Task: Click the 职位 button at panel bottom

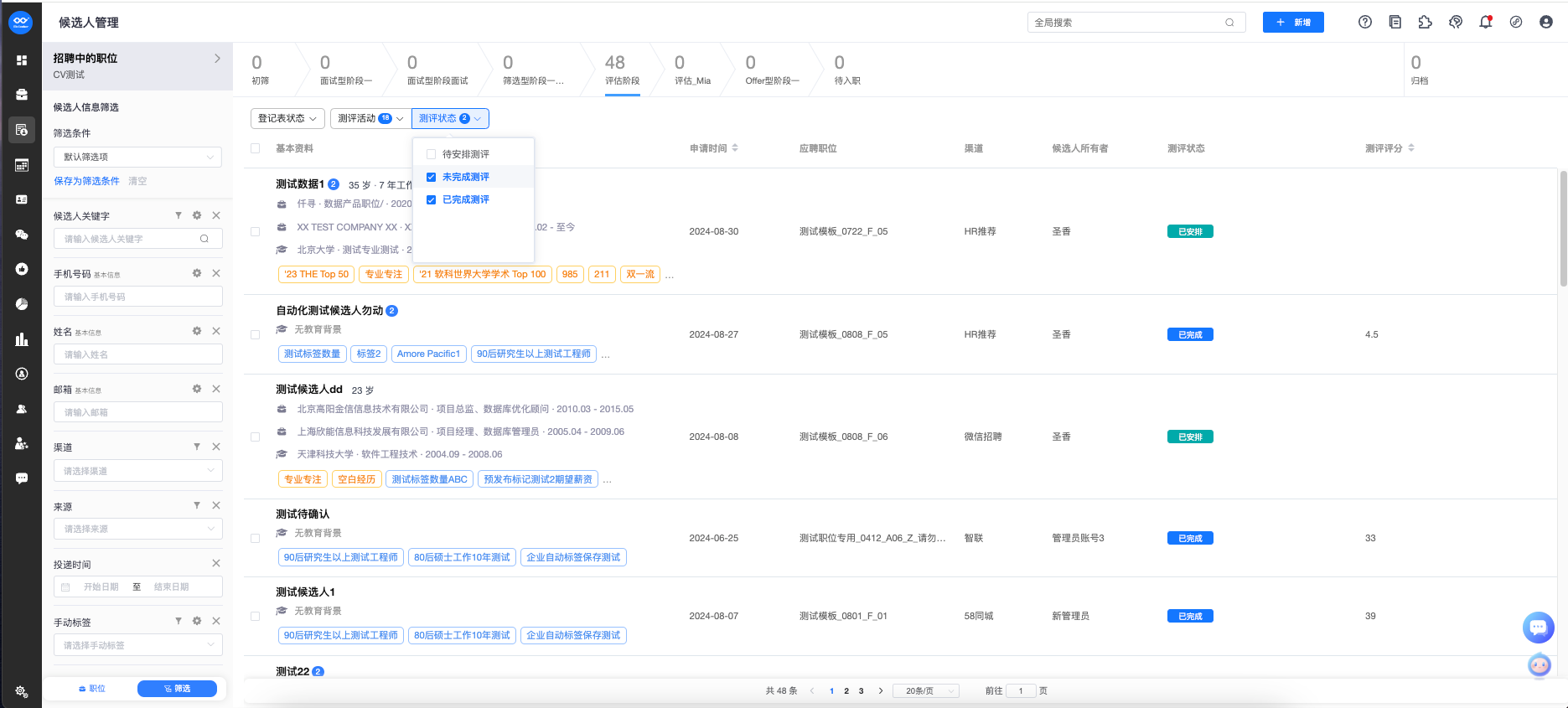Action: click(92, 689)
